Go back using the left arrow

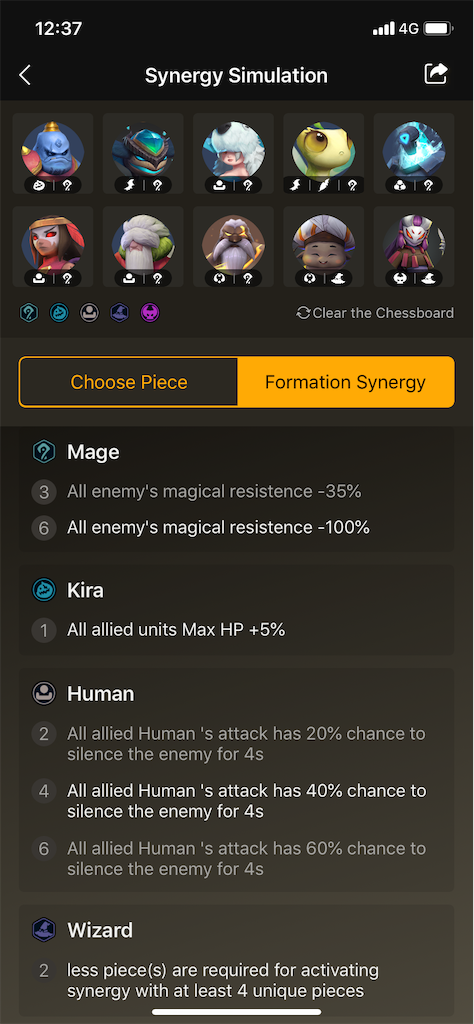(x=25, y=75)
